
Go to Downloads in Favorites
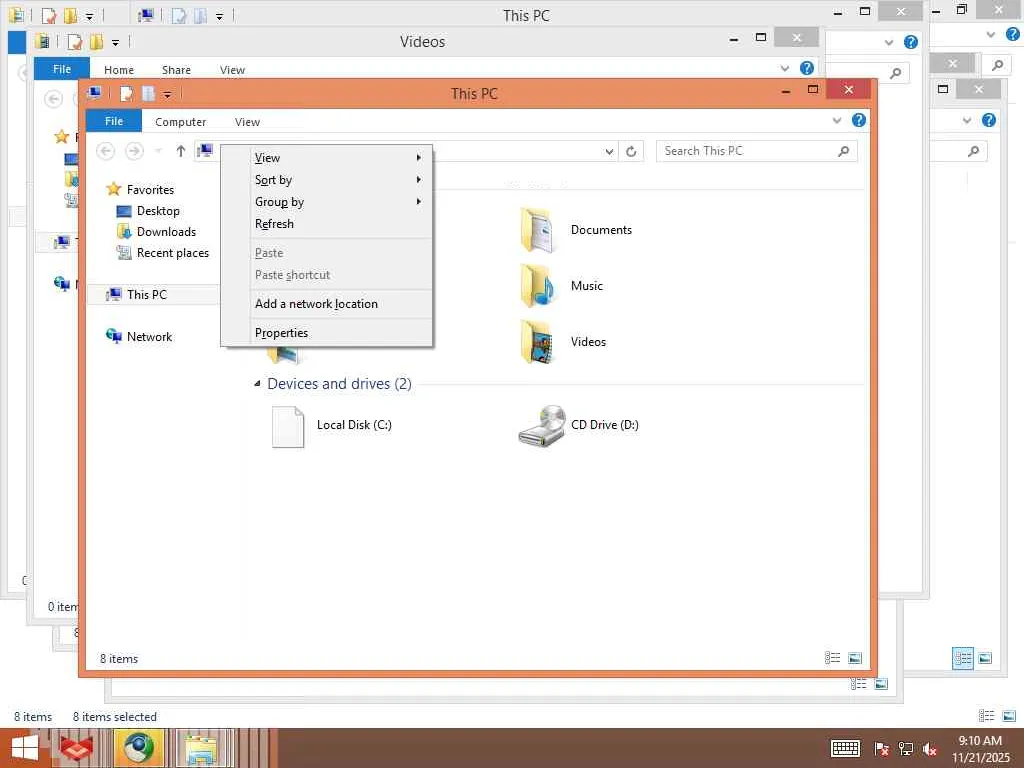tap(166, 232)
